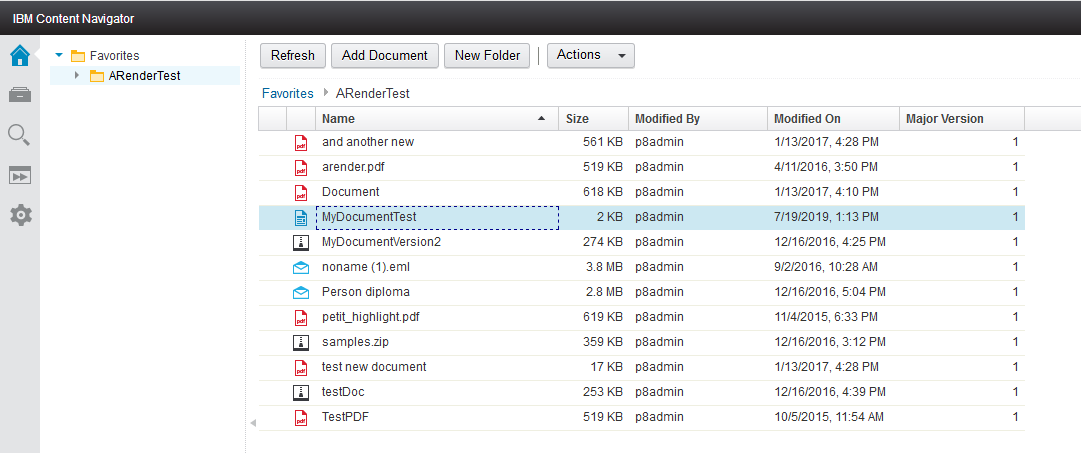Click the Refresh button
Image resolution: width=1081 pixels, height=453 pixels.
tap(292, 56)
